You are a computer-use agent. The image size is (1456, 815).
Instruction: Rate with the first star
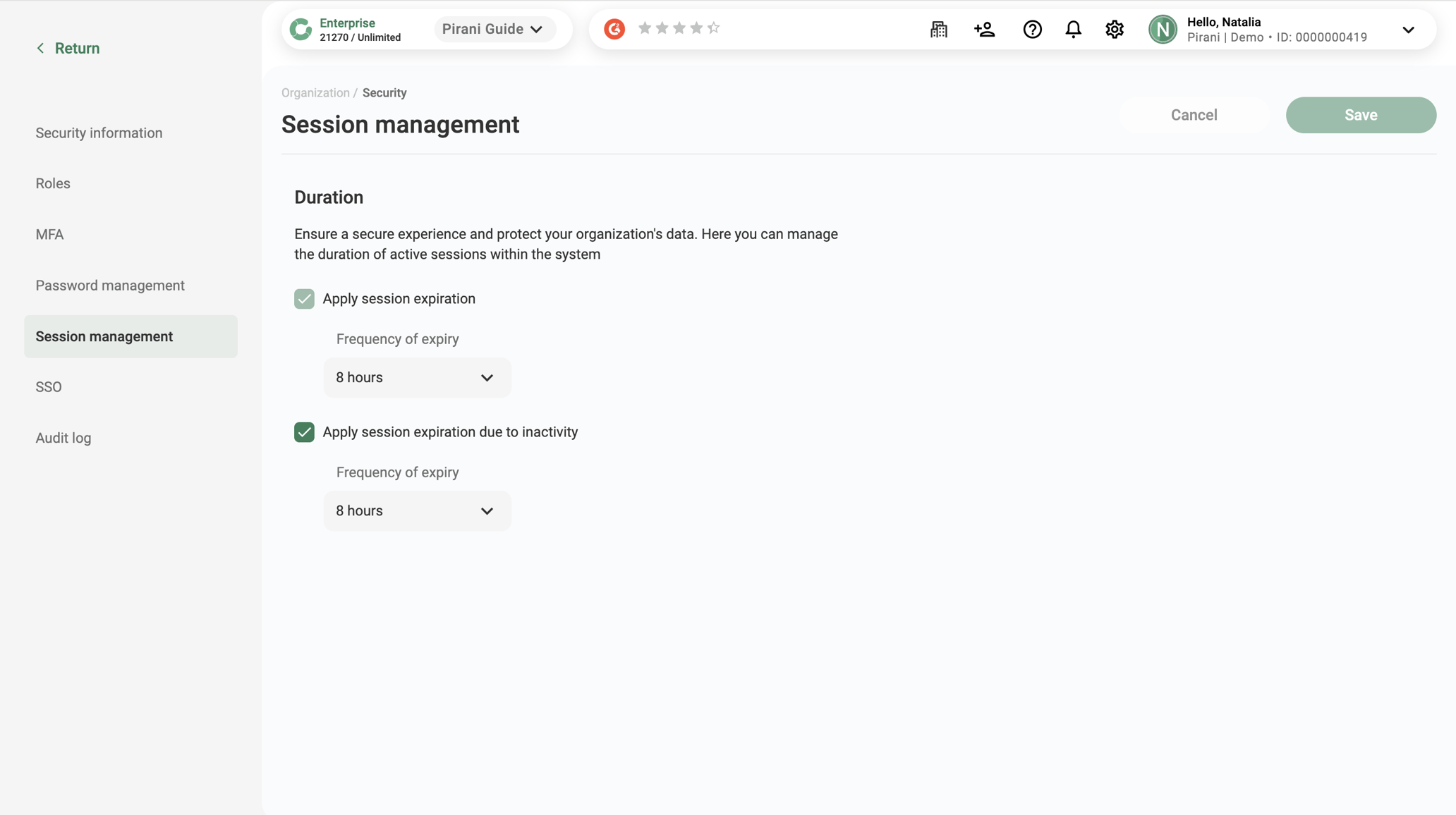[x=645, y=27]
